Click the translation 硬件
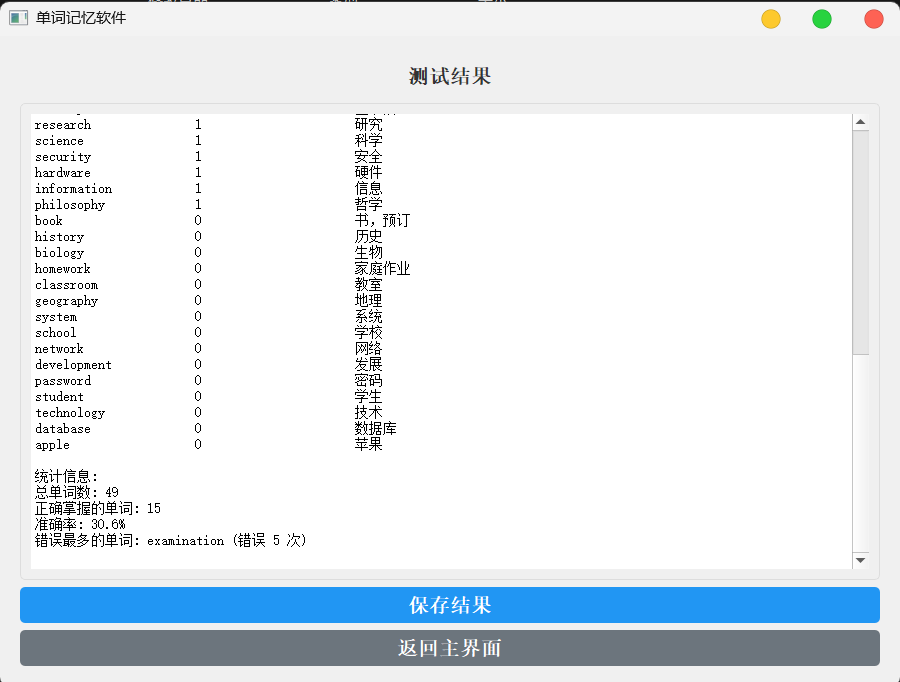 coord(368,173)
